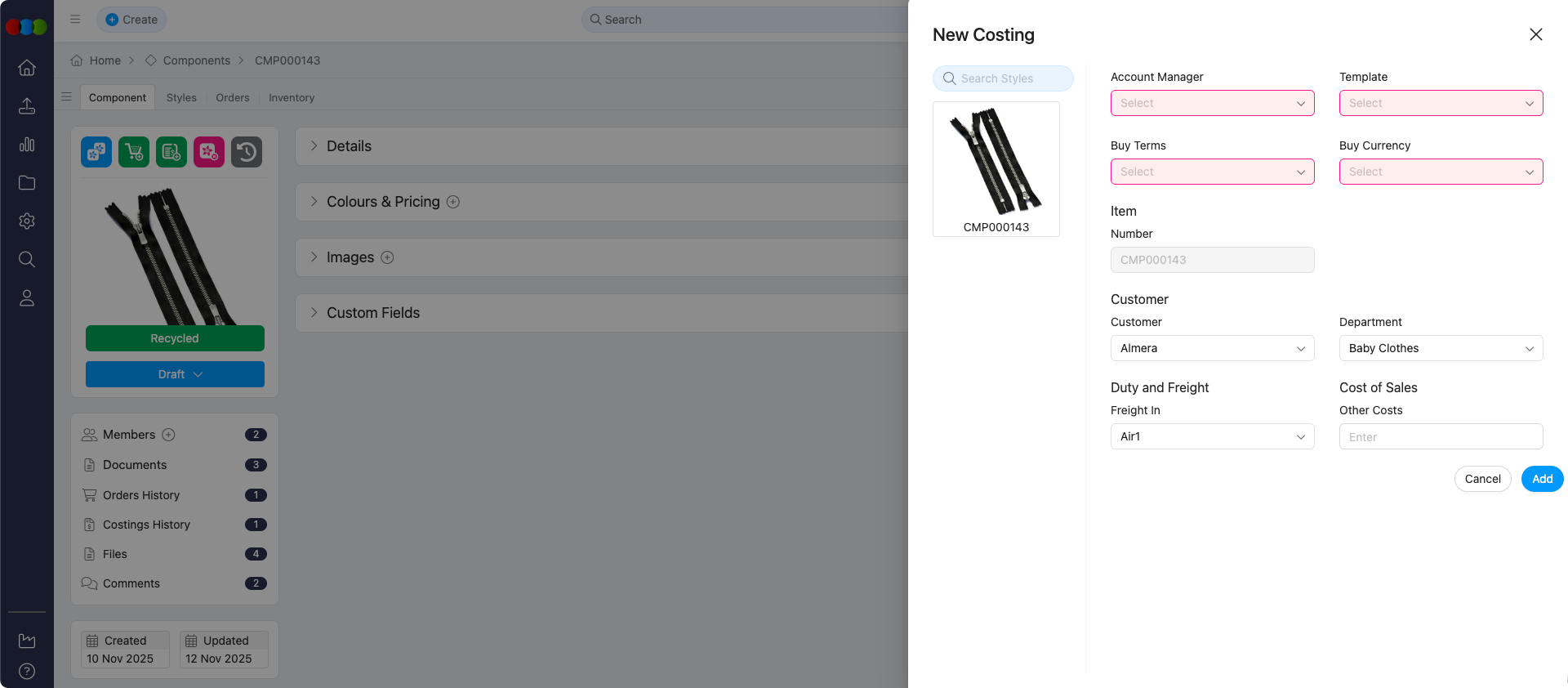Click the Other Costs input field
1568x688 pixels.
coord(1441,436)
